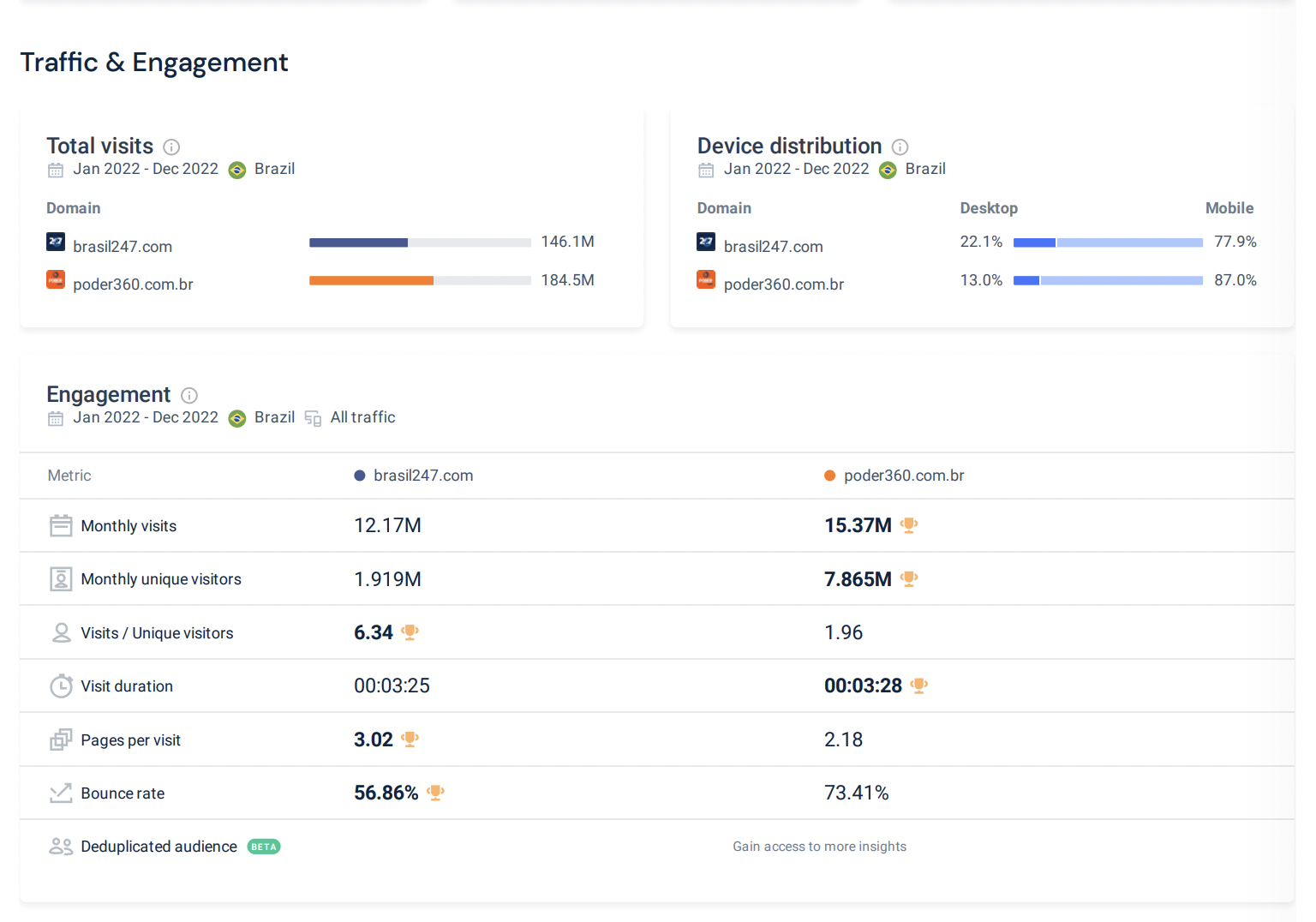Click the Brazil flag in Engagement section
Screen dimensions: 1316x922
click(237, 418)
